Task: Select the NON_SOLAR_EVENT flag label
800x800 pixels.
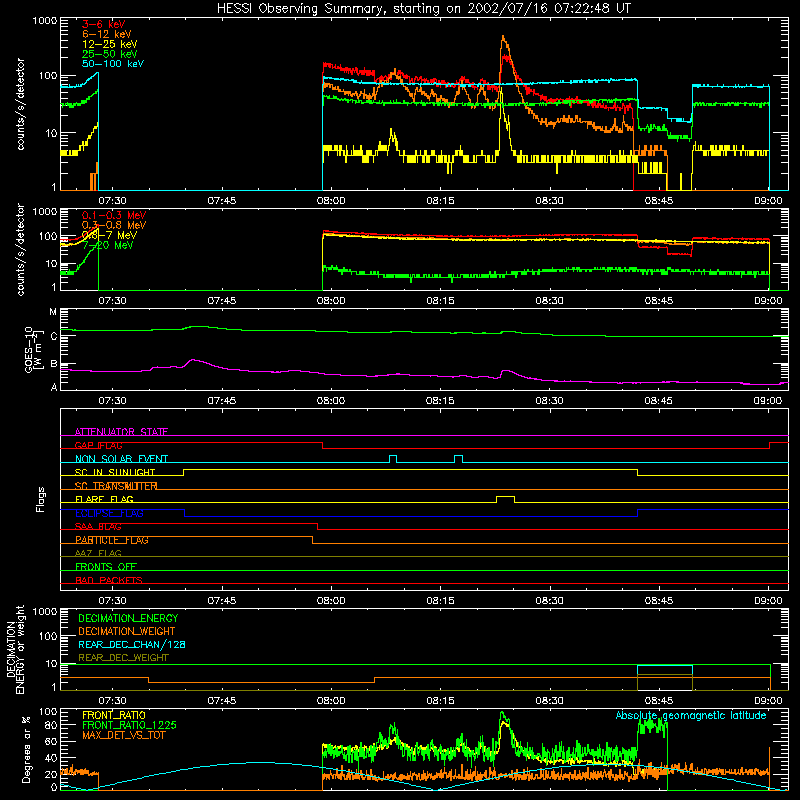Action: tap(121, 459)
